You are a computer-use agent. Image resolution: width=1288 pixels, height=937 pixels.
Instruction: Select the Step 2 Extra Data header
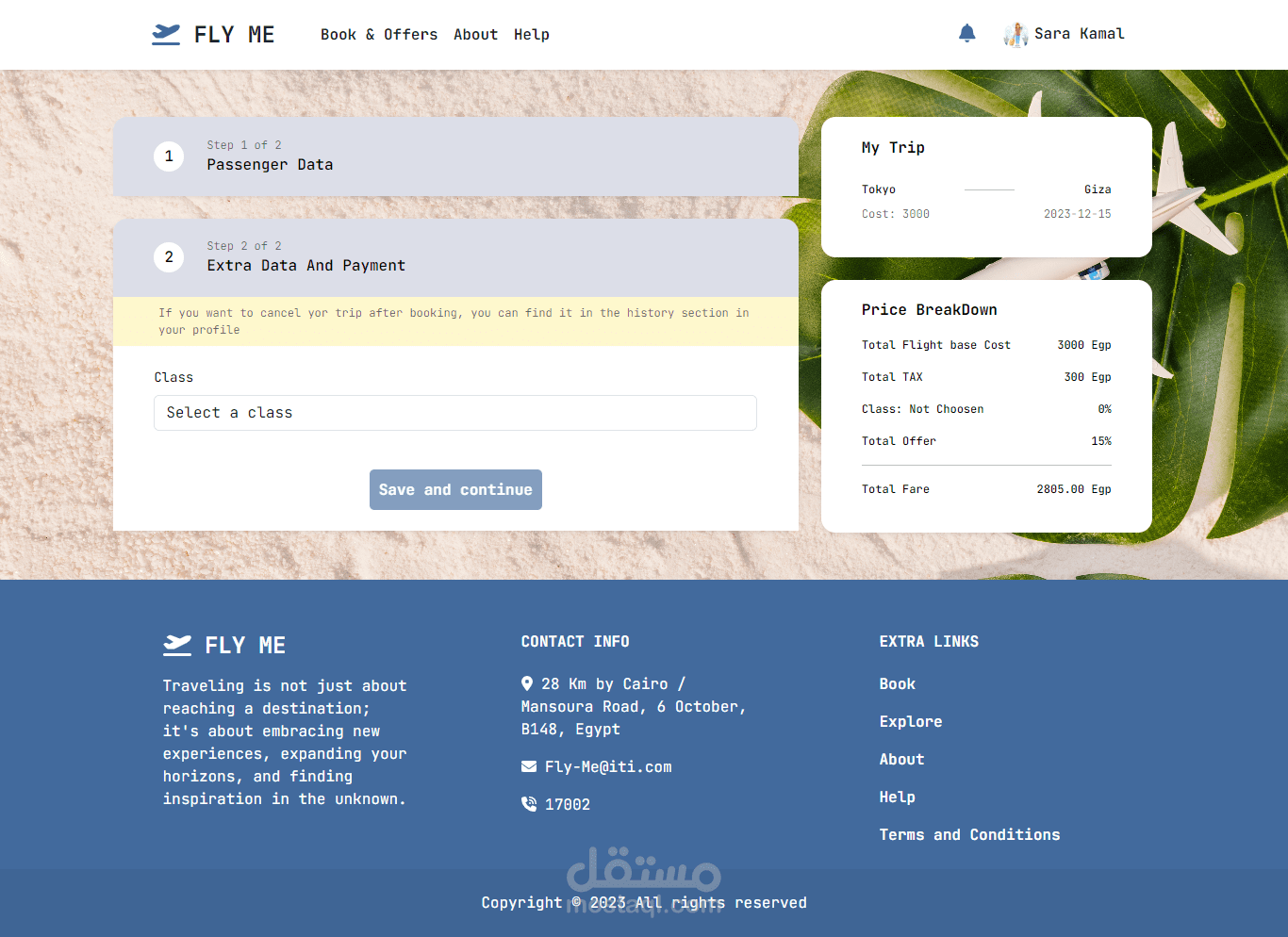[305, 265]
